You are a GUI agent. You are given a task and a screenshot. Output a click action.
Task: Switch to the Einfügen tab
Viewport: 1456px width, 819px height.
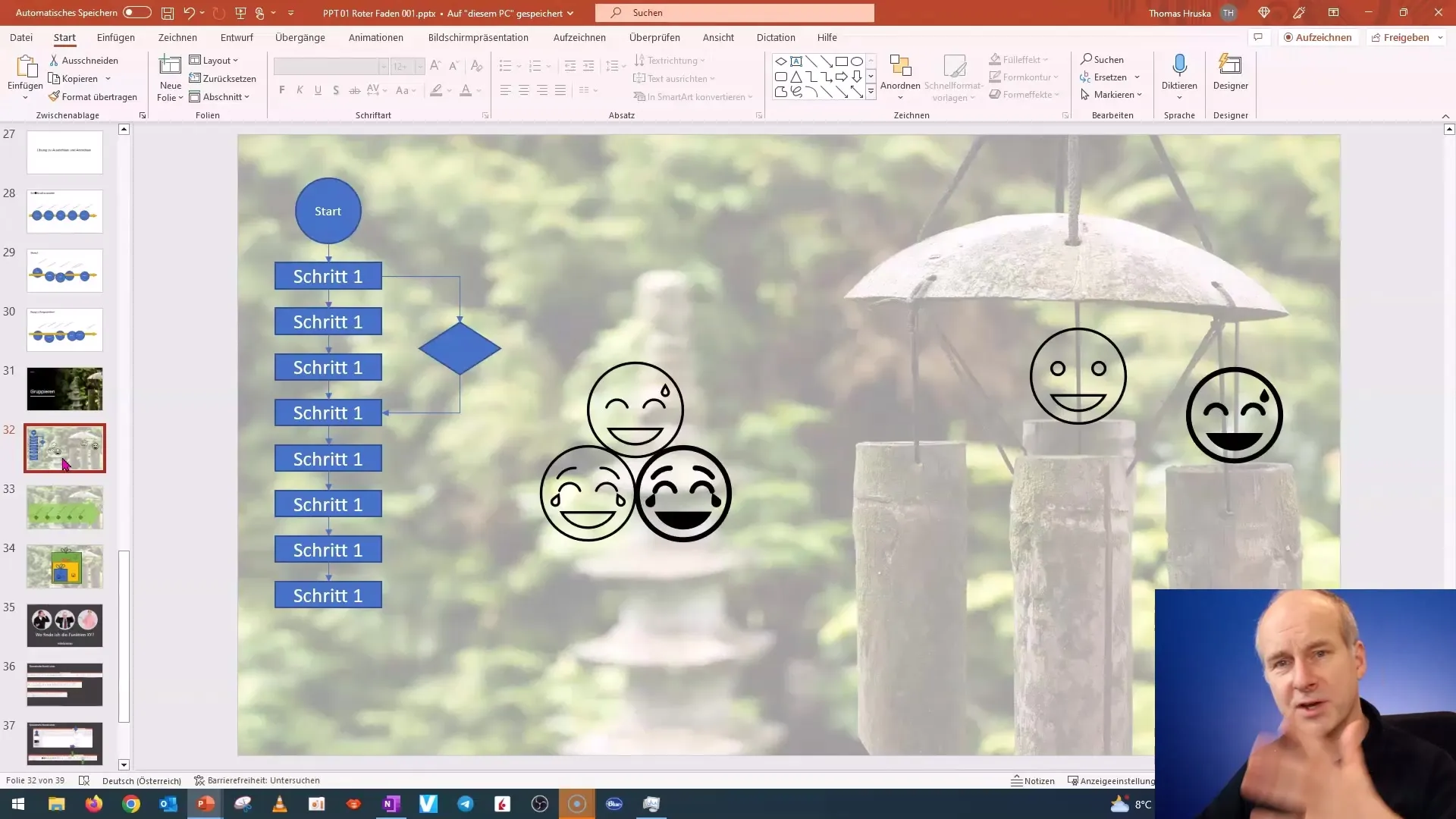116,37
